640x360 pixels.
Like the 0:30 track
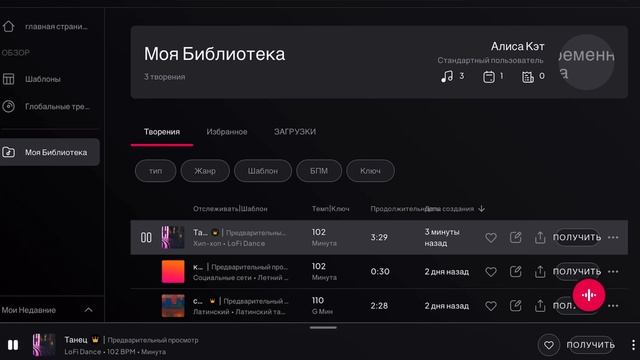point(491,271)
